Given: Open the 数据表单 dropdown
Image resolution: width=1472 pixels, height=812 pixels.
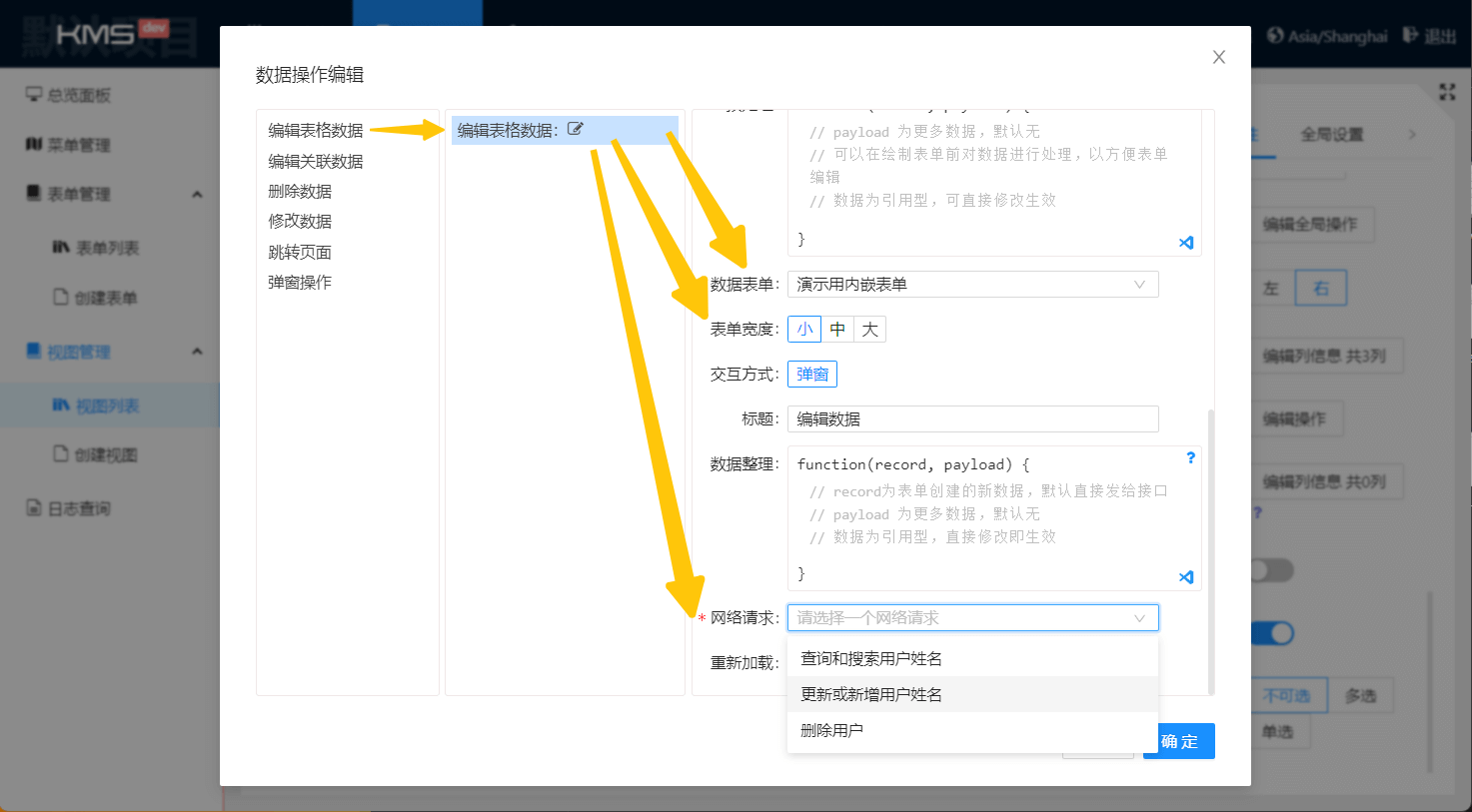Looking at the screenshot, I should 972,285.
